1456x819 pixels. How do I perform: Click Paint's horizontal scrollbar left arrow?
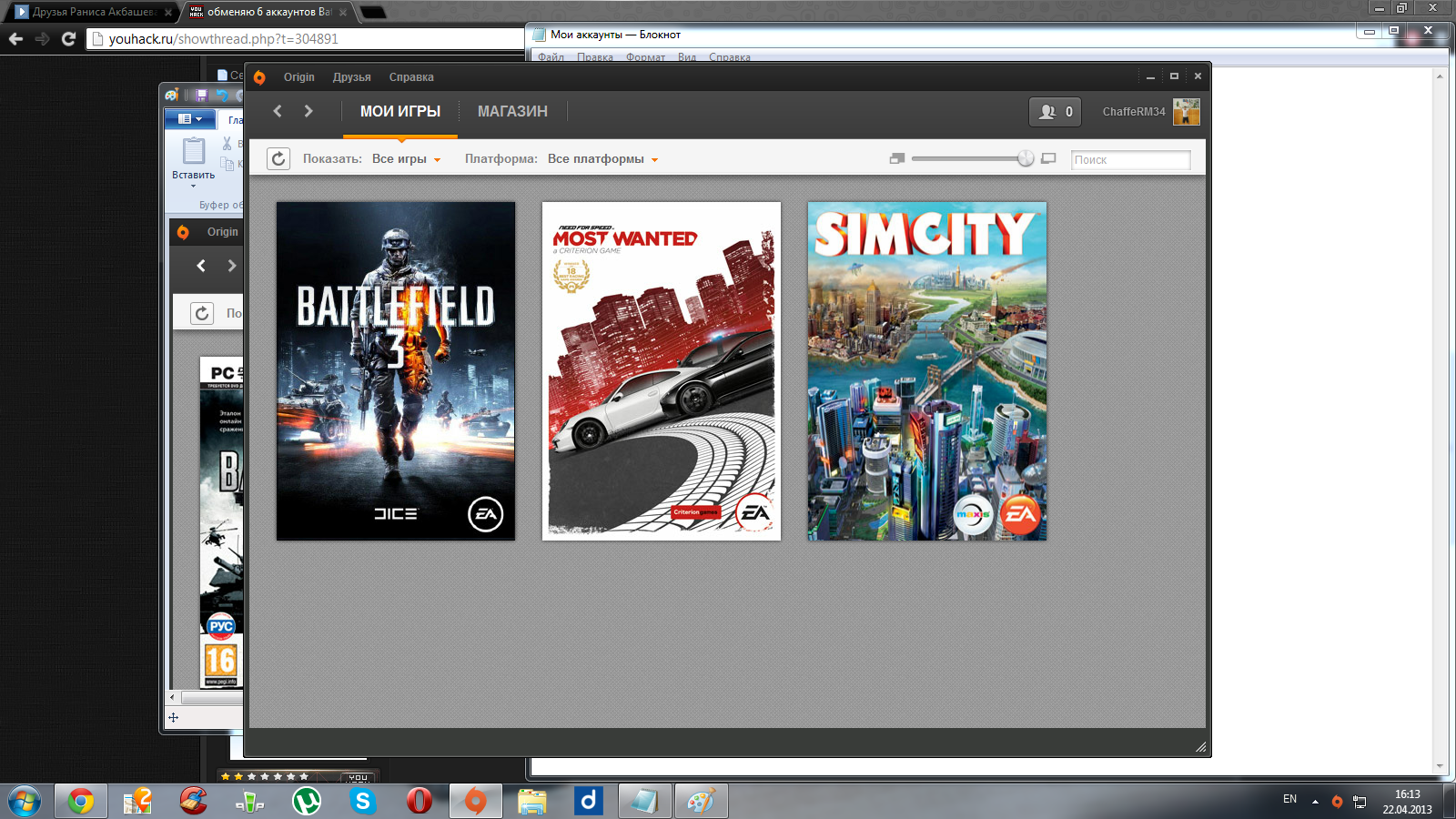coord(173,697)
